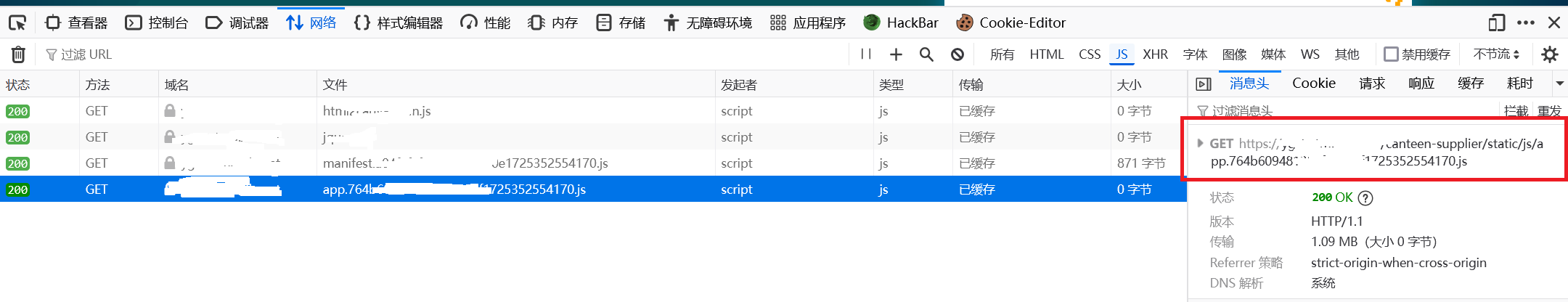Click the plus icon to add request

[x=896, y=54]
